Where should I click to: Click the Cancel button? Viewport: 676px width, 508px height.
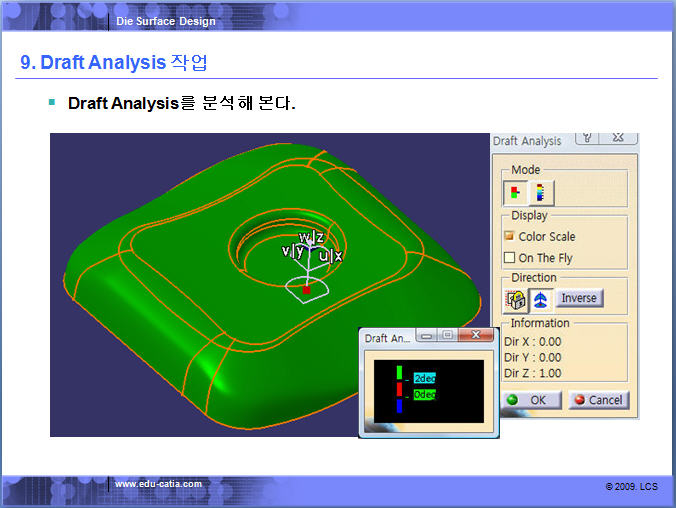click(x=598, y=400)
